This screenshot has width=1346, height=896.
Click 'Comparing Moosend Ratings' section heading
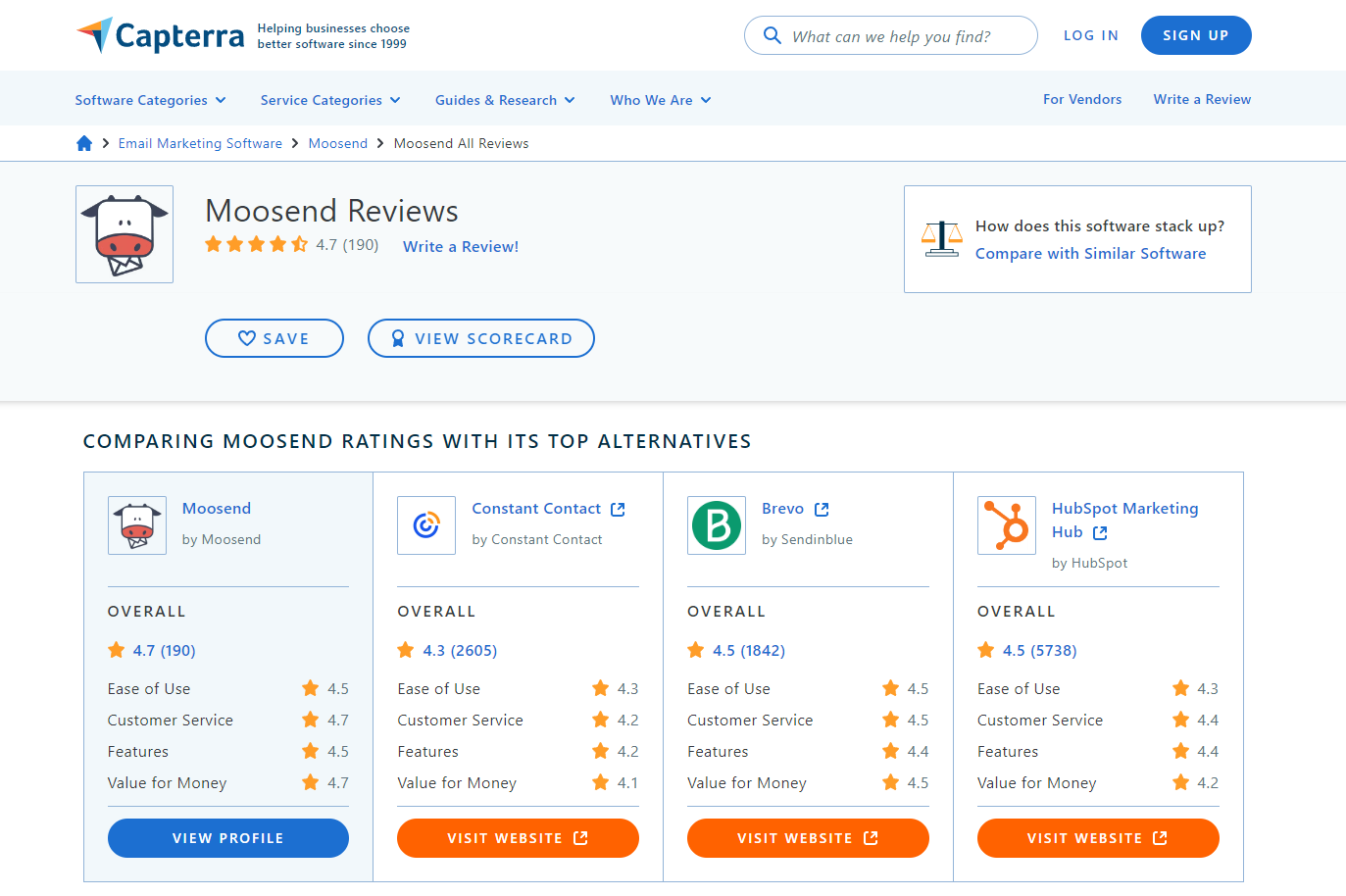point(418,441)
